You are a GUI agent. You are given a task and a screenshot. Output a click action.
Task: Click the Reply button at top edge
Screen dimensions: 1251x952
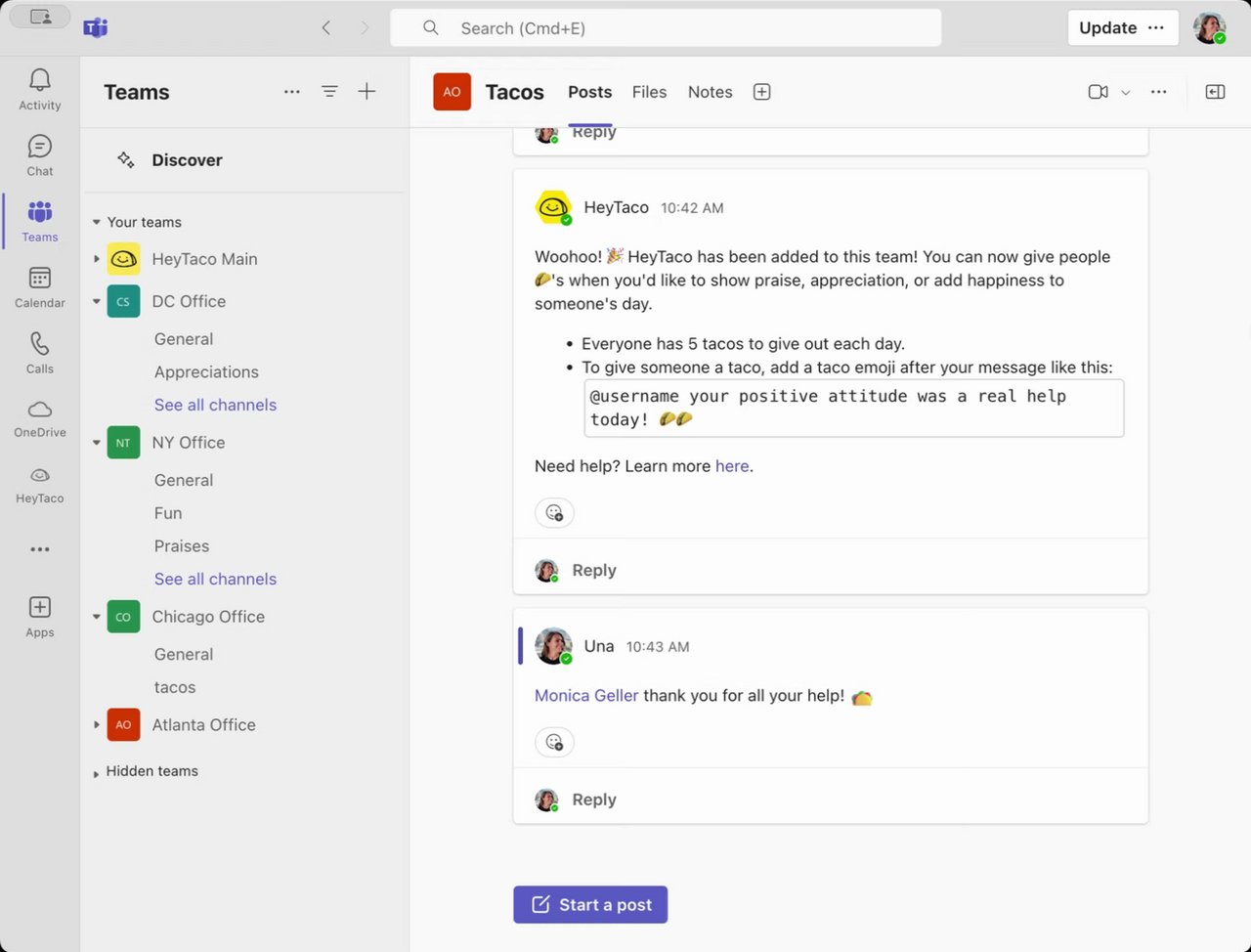click(593, 133)
